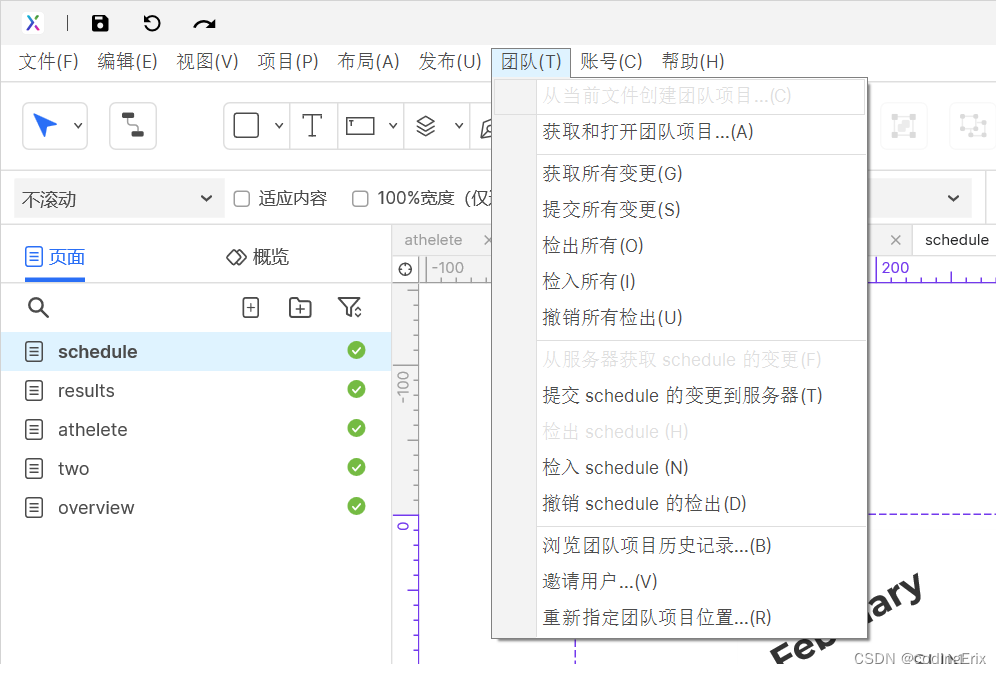Open the 不滚动 scroll mode dropdown

pyautogui.click(x=119, y=199)
